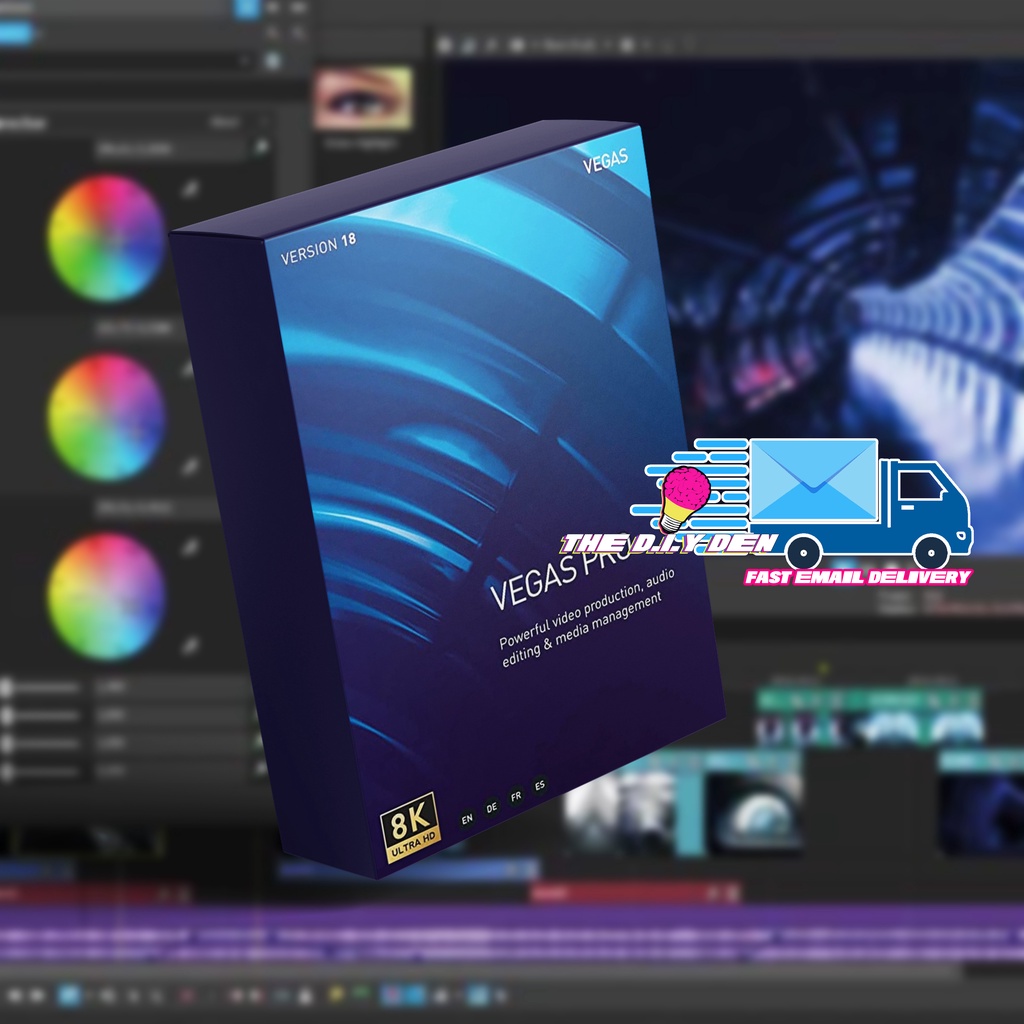This screenshot has width=1024, height=1024.
Task: Click the eyedropper beside the bottom color wheel
Action: [188, 547]
